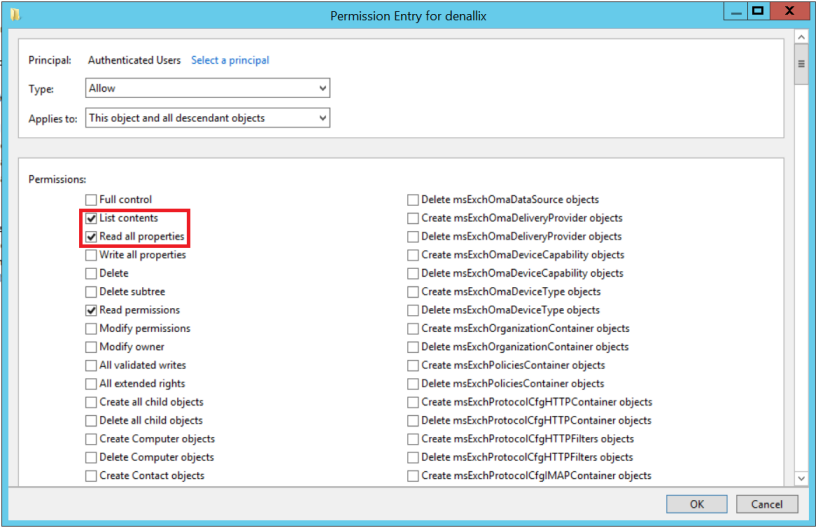The image size is (818, 528).
Task: Check Create all child objects
Action: 91,402
